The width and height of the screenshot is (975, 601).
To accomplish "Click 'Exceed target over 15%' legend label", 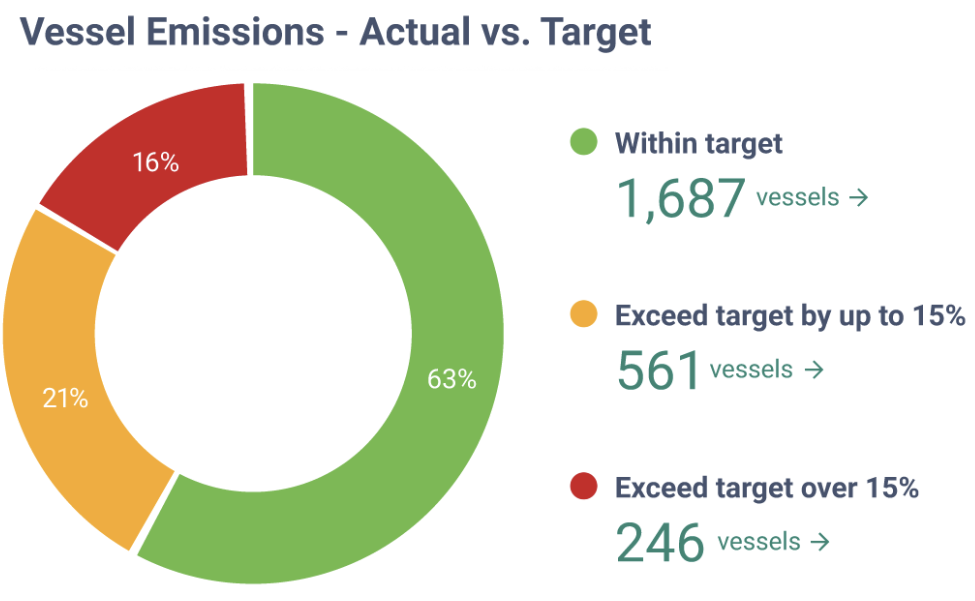I will tap(766, 489).
